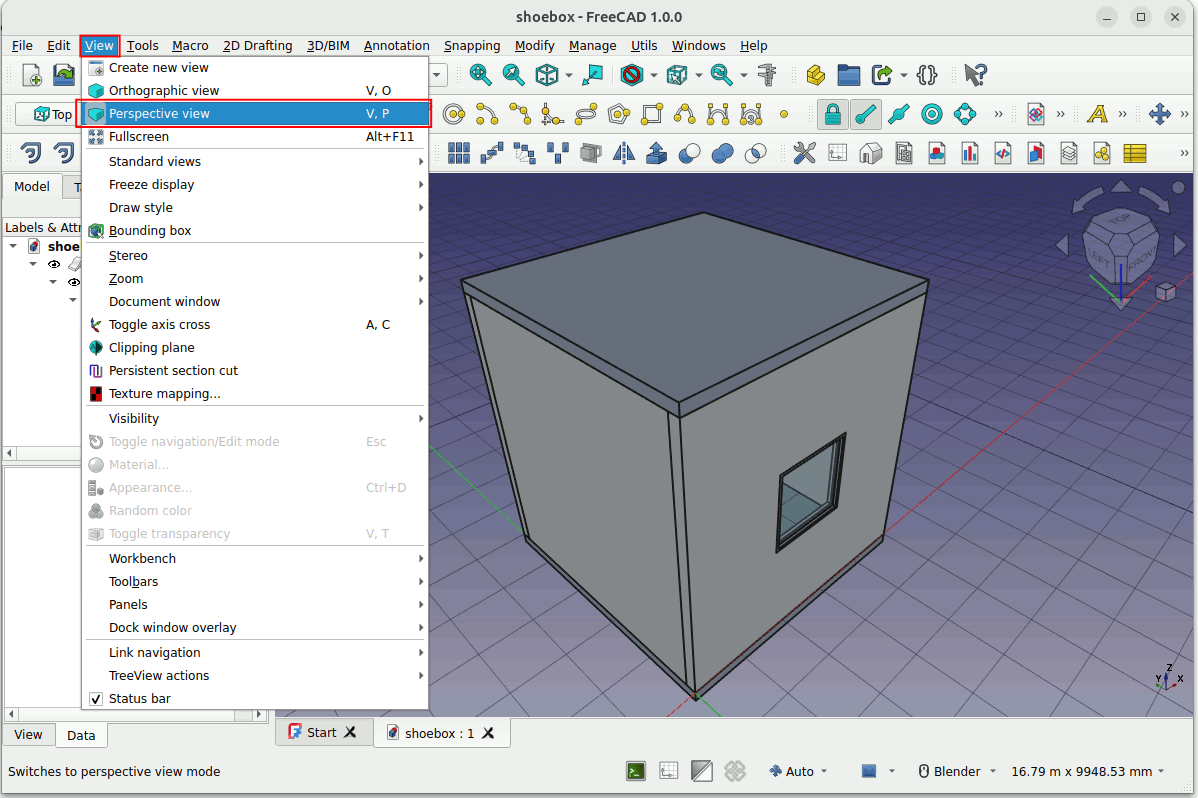The image size is (1198, 798).
Task: Open the Blender navigation style dropdown
Action: [x=957, y=771]
